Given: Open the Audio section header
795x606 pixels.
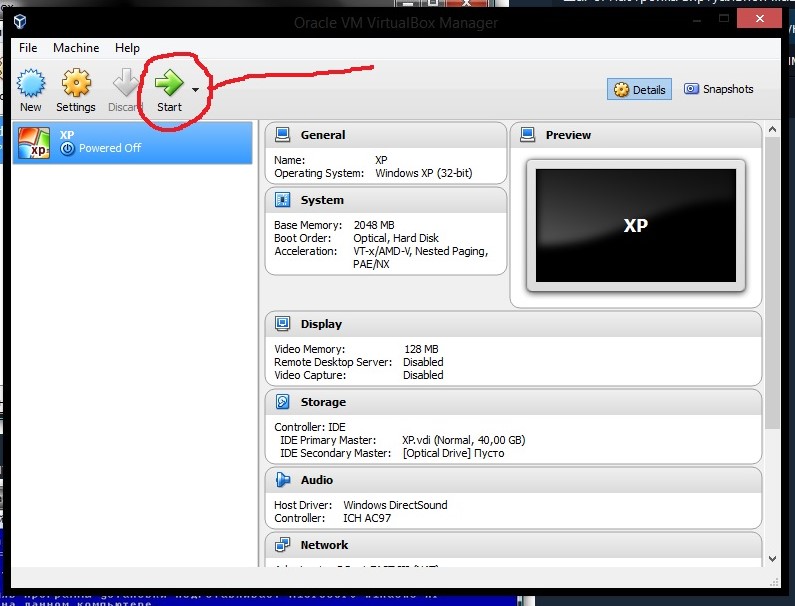Looking at the screenshot, I should point(513,480).
